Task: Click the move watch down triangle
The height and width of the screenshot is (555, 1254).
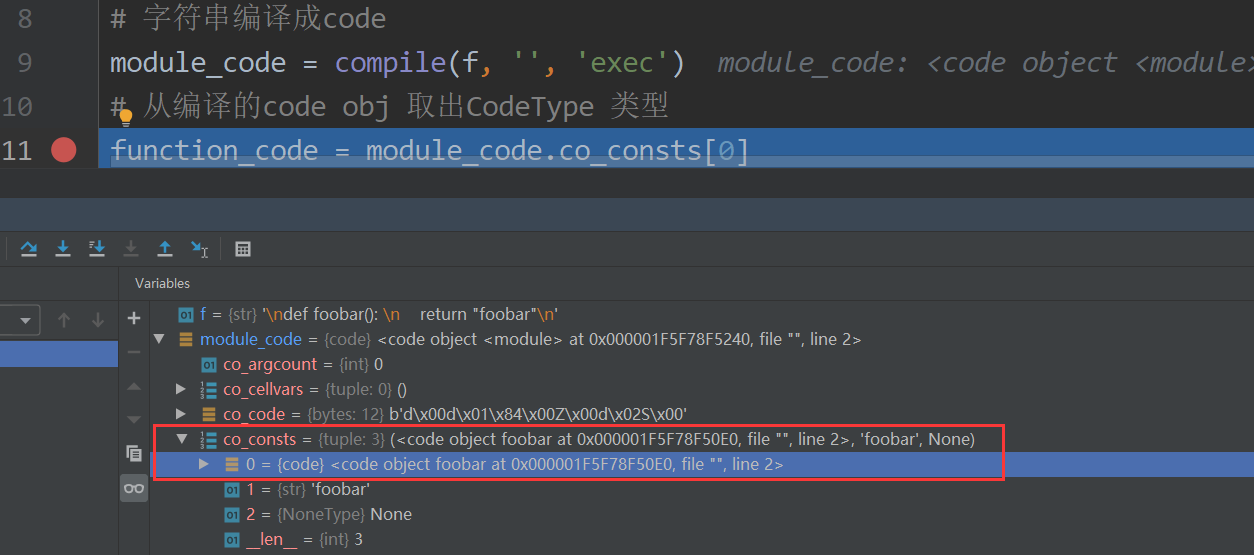Action: [134, 419]
